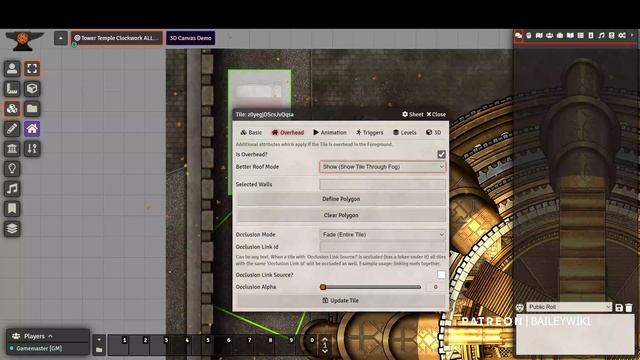Image resolution: width=640 pixels, height=360 pixels.
Task: Click the Occlusion Alpha value box
Action: coord(436,287)
